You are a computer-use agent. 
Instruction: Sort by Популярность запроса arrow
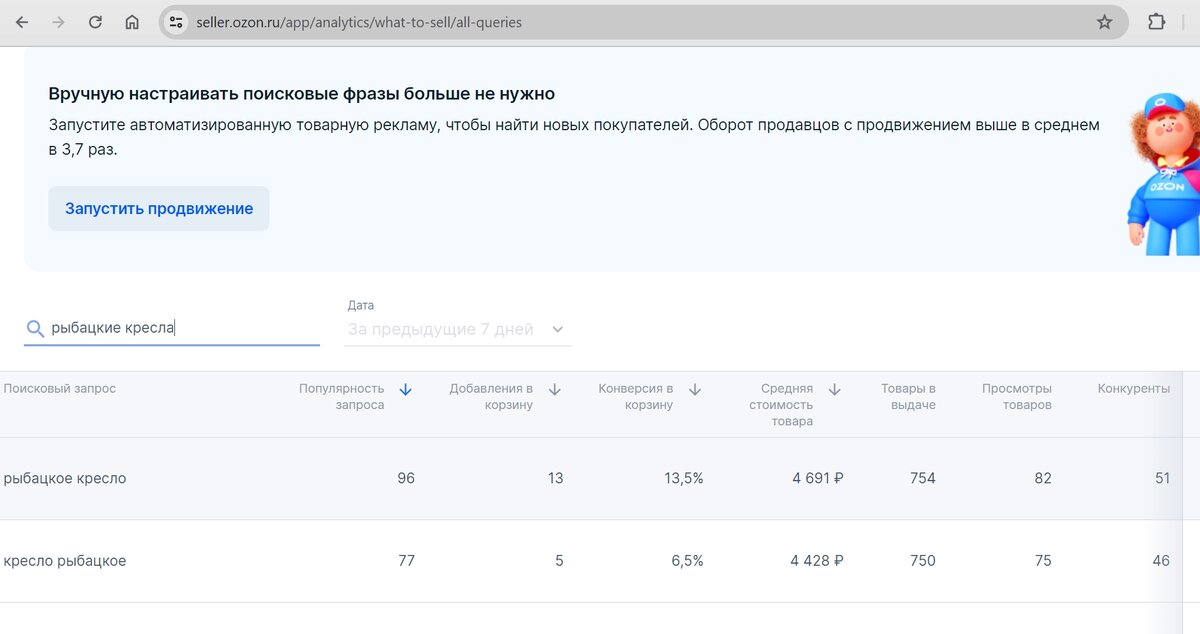[405, 390]
